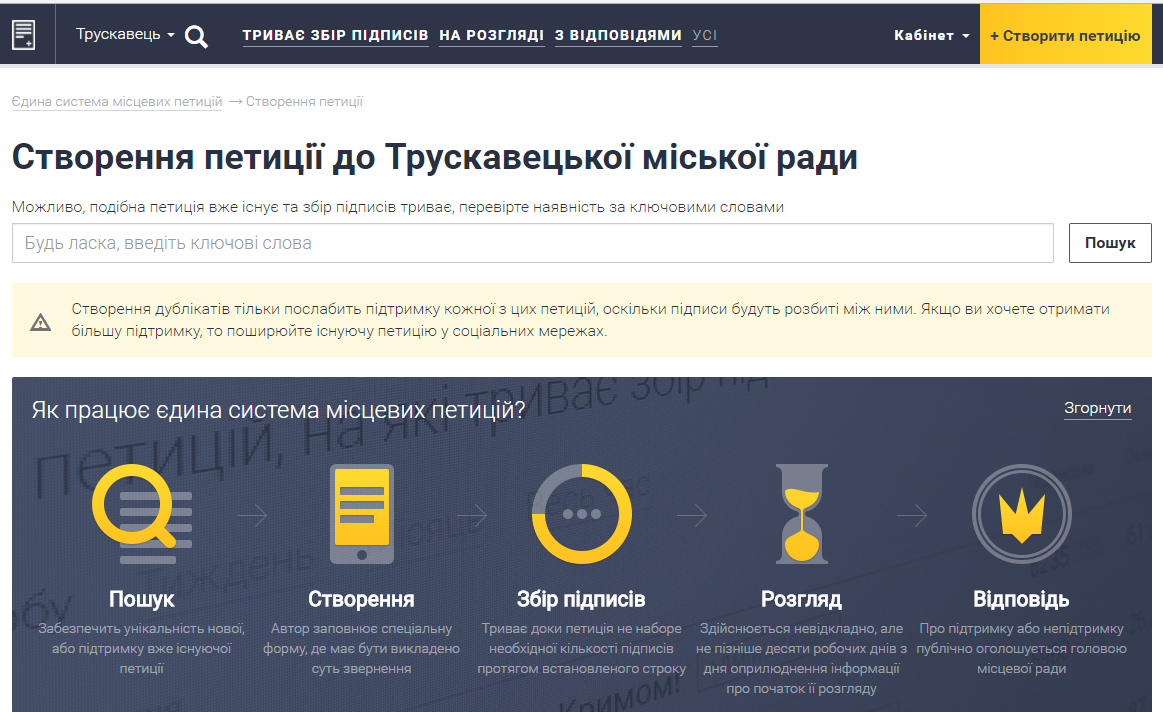
Task: Click the warning triangle icon in notice
Action: click(41, 322)
